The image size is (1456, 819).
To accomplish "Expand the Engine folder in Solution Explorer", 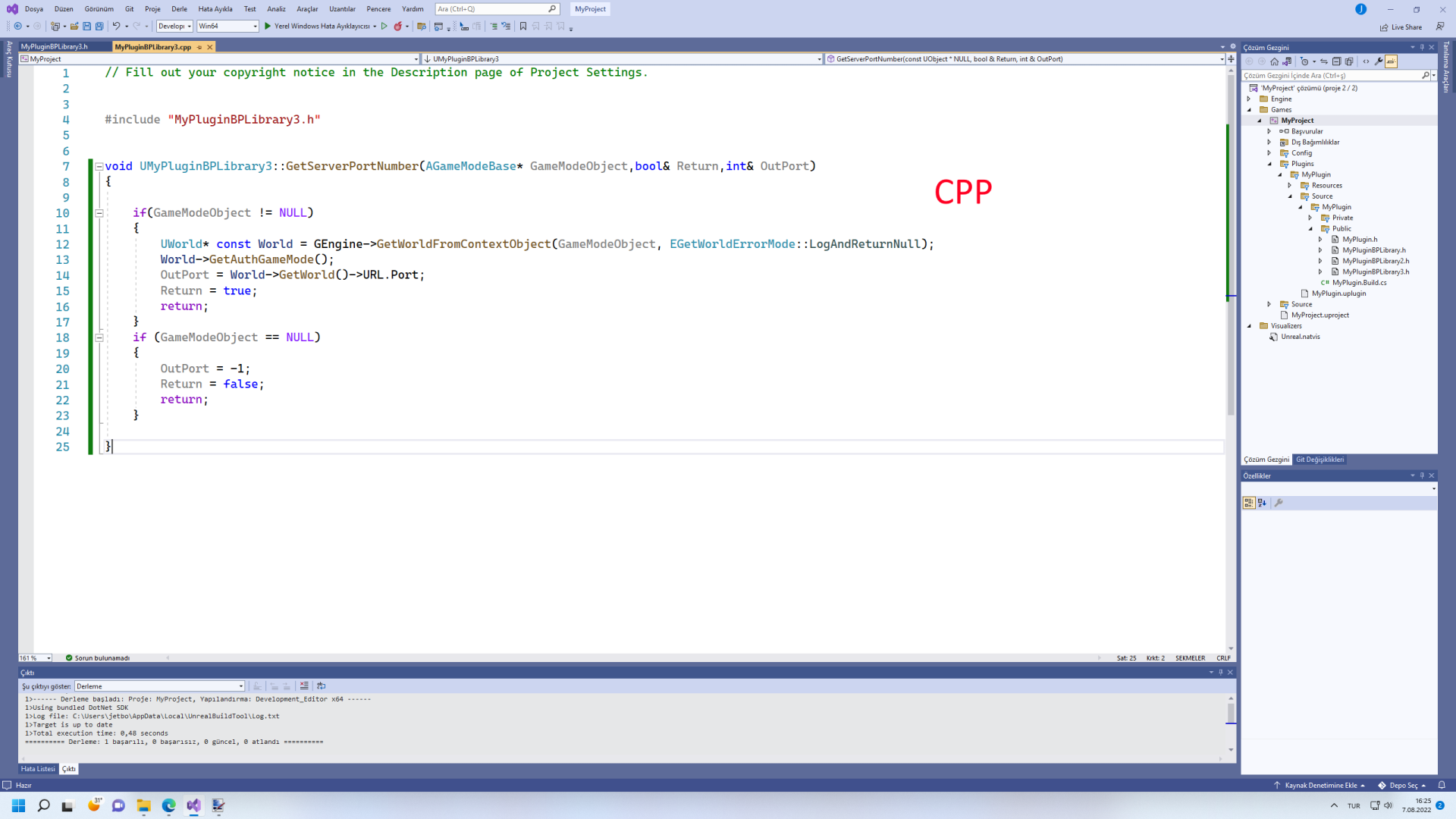I will point(1249,99).
